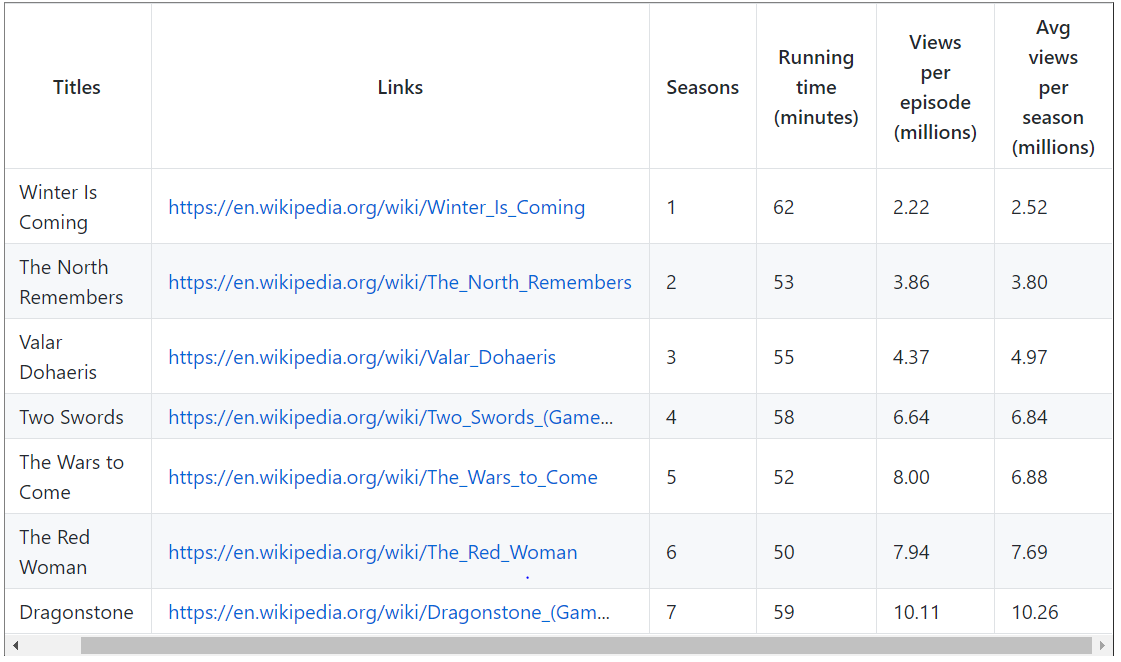Select the Links column header
Image resolution: width=1121 pixels, height=662 pixels.
click(400, 87)
